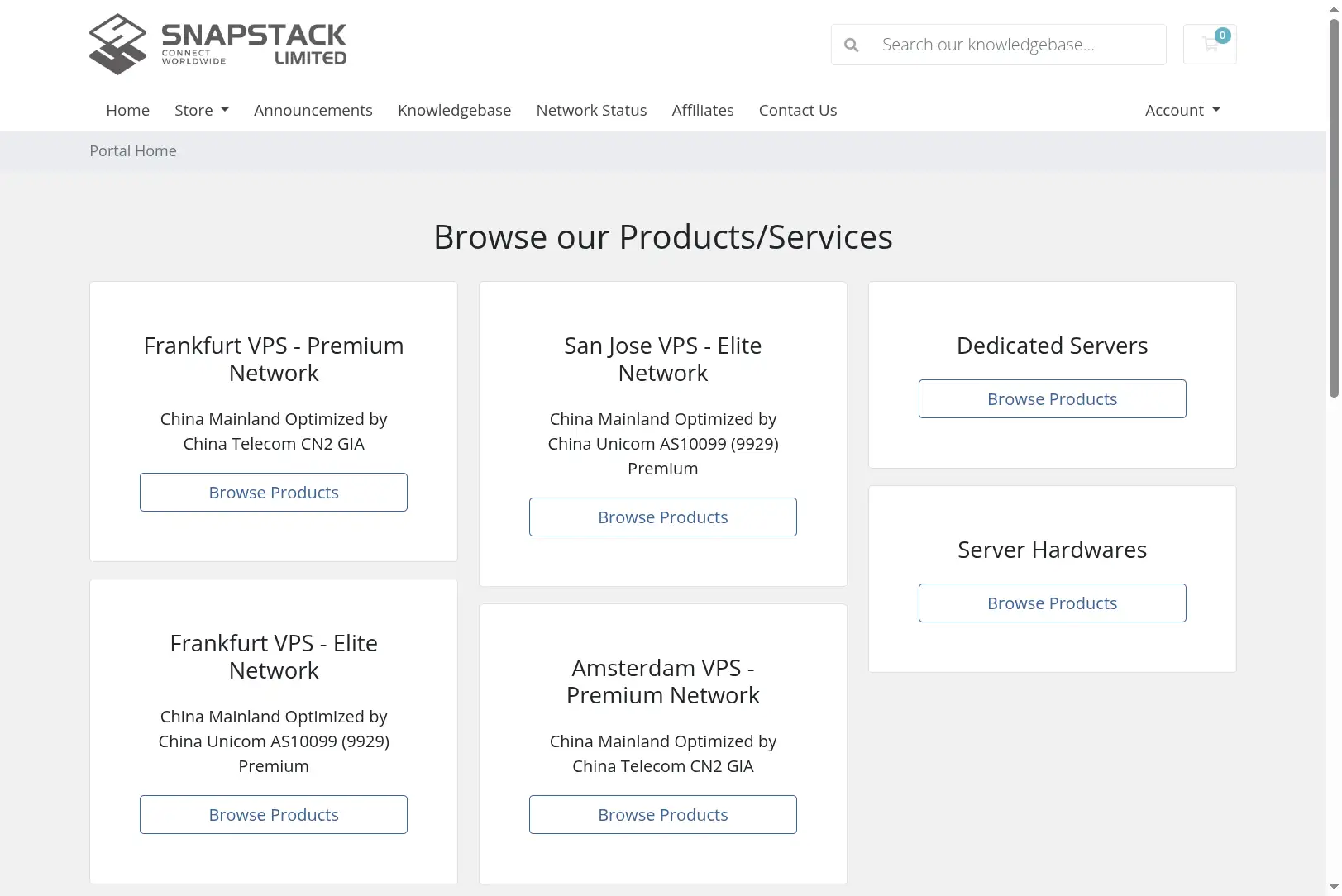Browse Products for Amsterdam VPS Premium Network
This screenshot has width=1342, height=896.
click(x=663, y=814)
